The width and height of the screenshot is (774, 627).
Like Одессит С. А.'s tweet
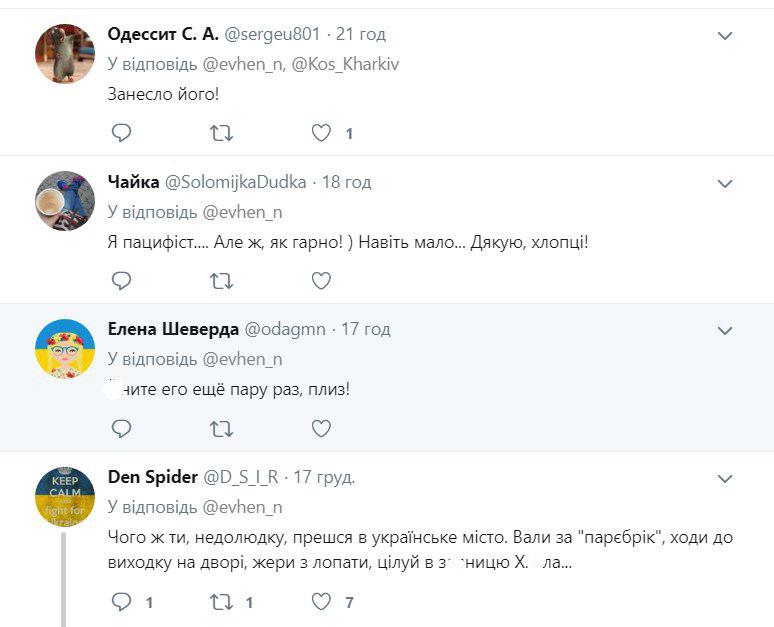321,133
